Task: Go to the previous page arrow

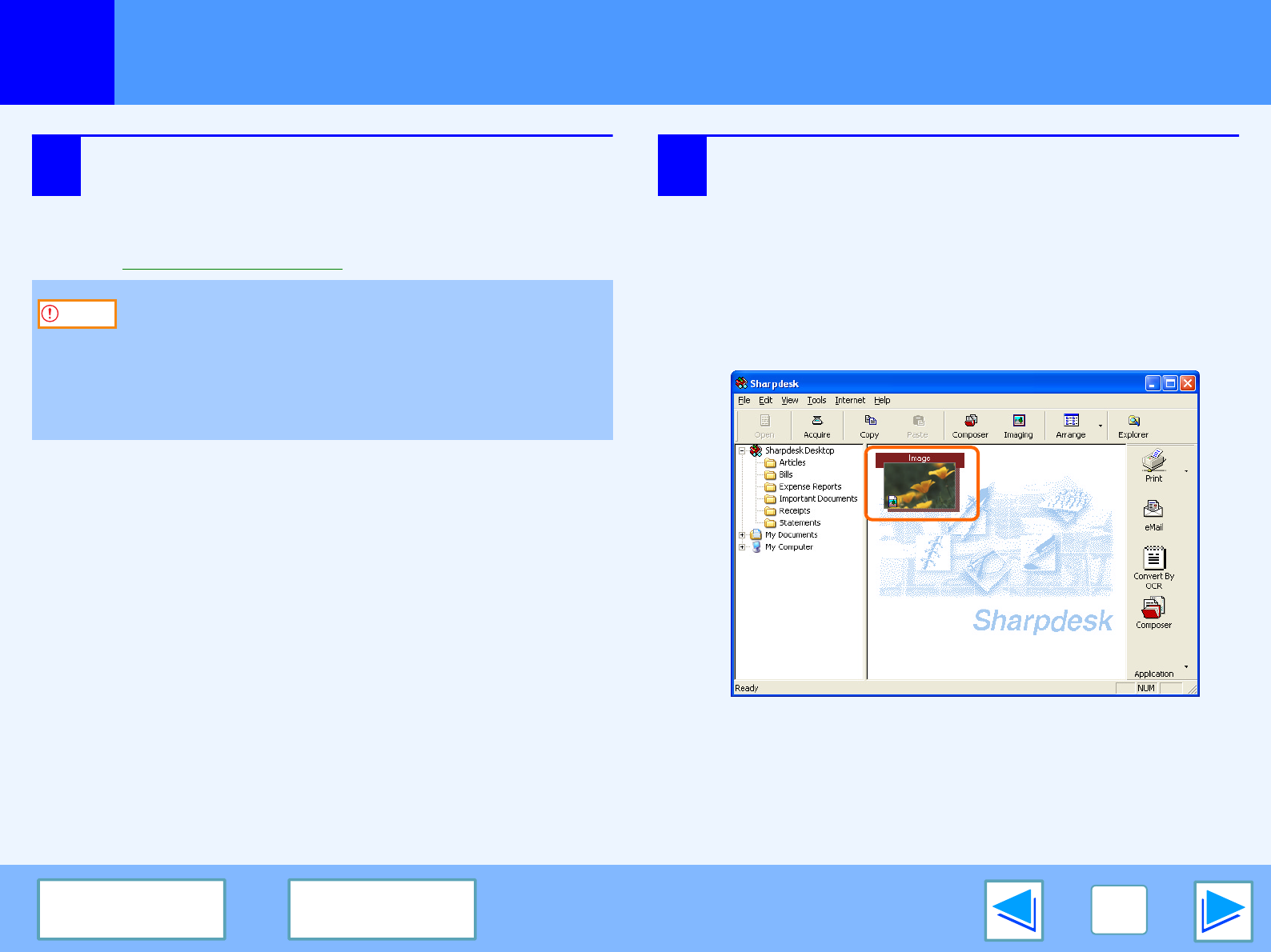Action: [x=1013, y=910]
